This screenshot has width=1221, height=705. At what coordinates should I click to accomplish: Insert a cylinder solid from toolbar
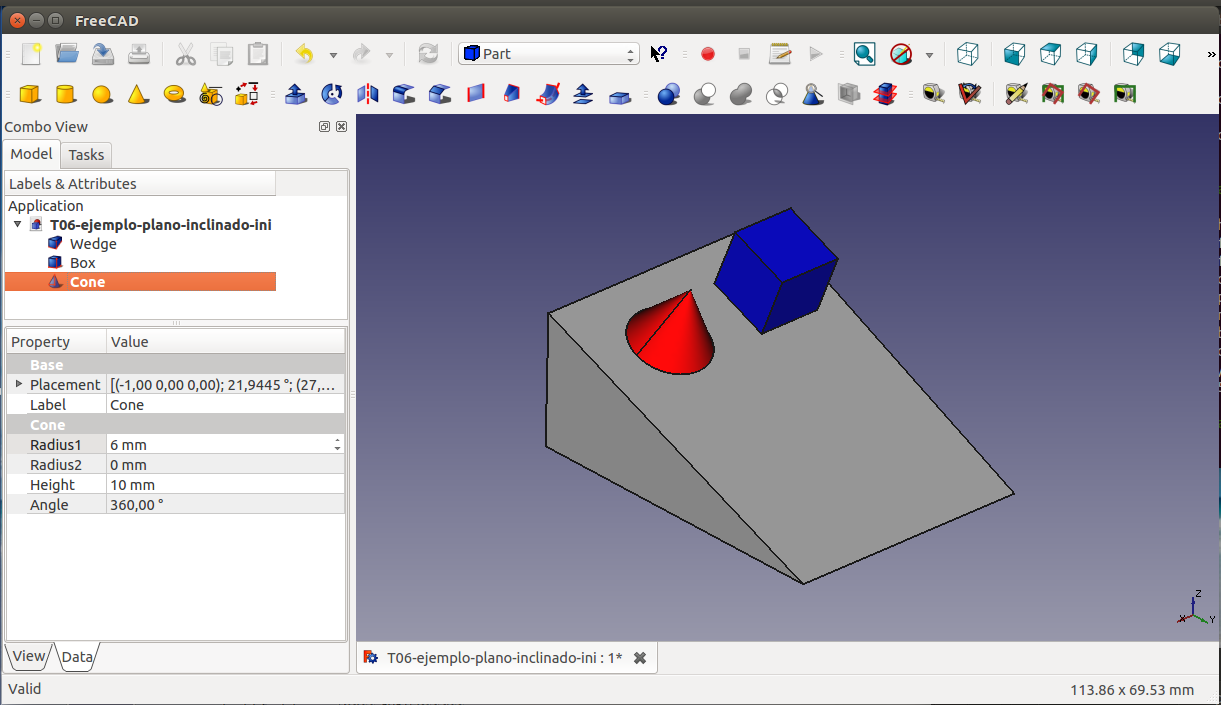(x=66, y=94)
